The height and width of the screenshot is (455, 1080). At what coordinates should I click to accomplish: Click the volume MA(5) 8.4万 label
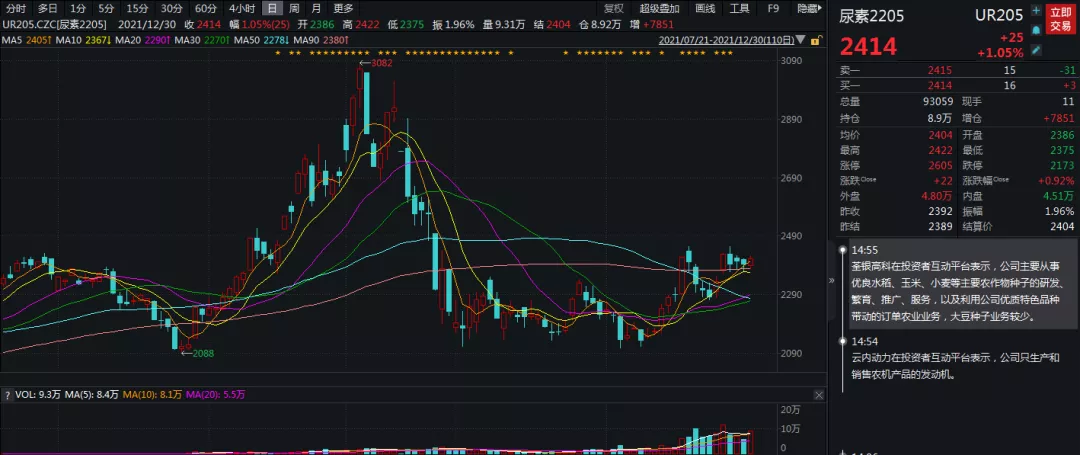pos(92,395)
